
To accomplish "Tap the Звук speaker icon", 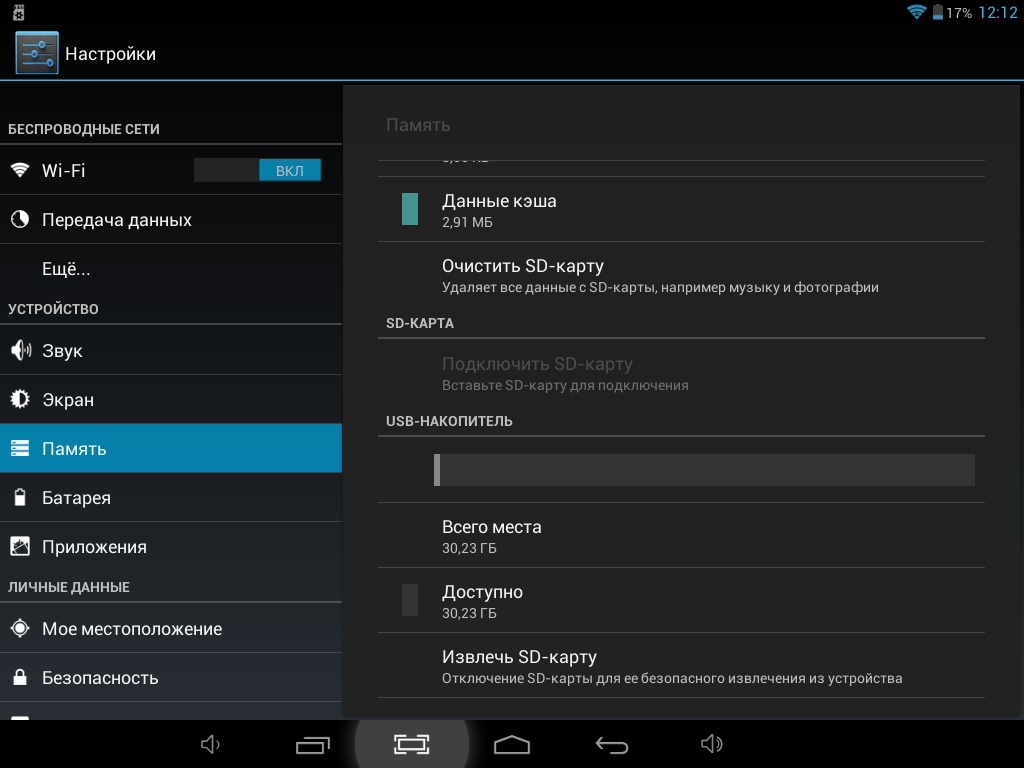I will point(20,351).
